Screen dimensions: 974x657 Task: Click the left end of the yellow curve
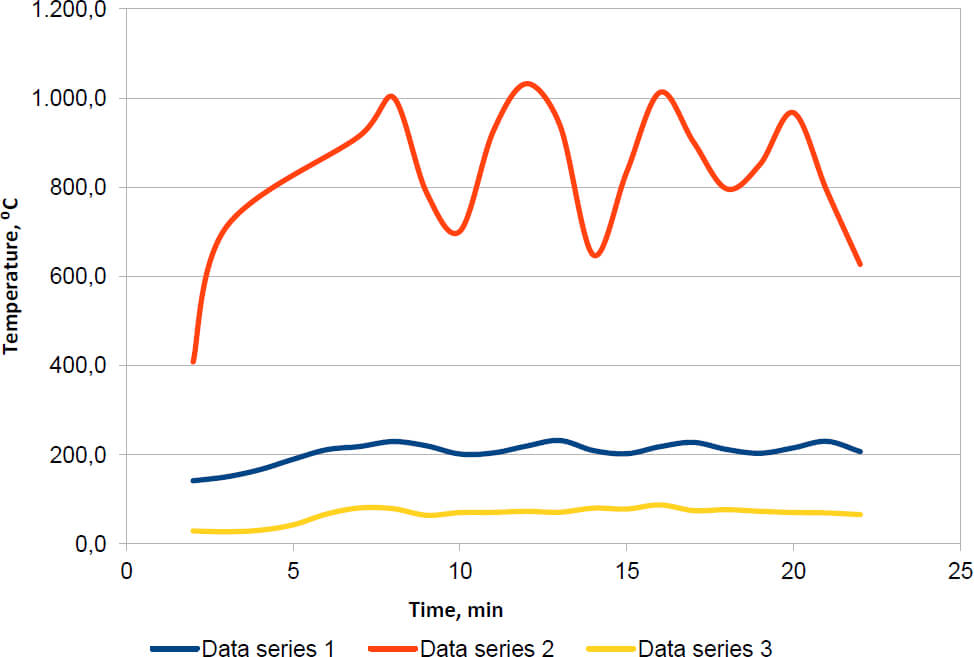pyautogui.click(x=193, y=530)
